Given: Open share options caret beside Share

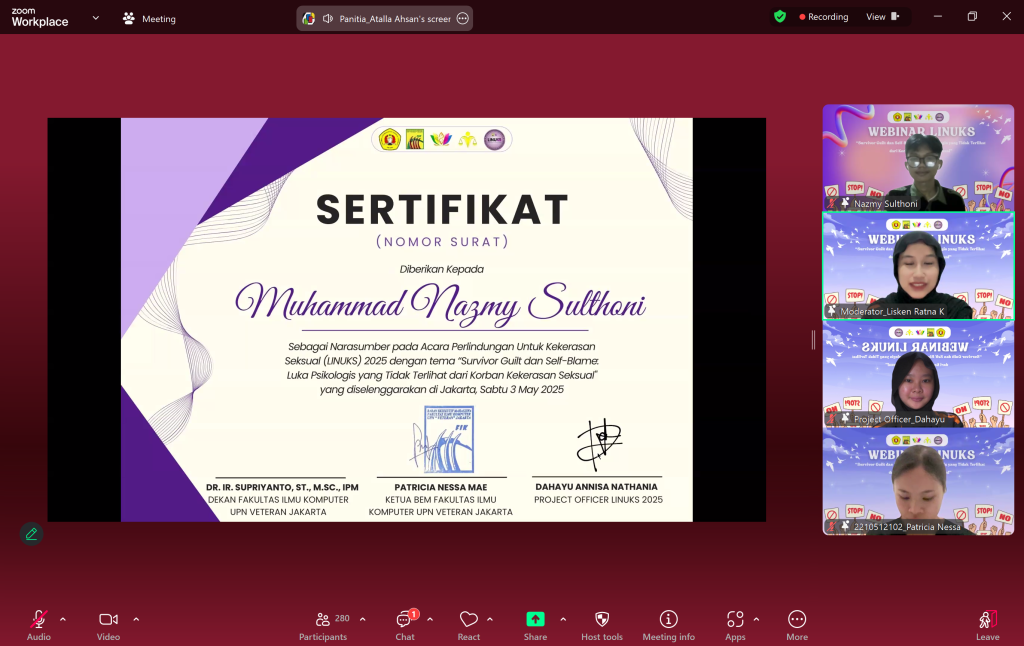Looking at the screenshot, I should tap(563, 619).
